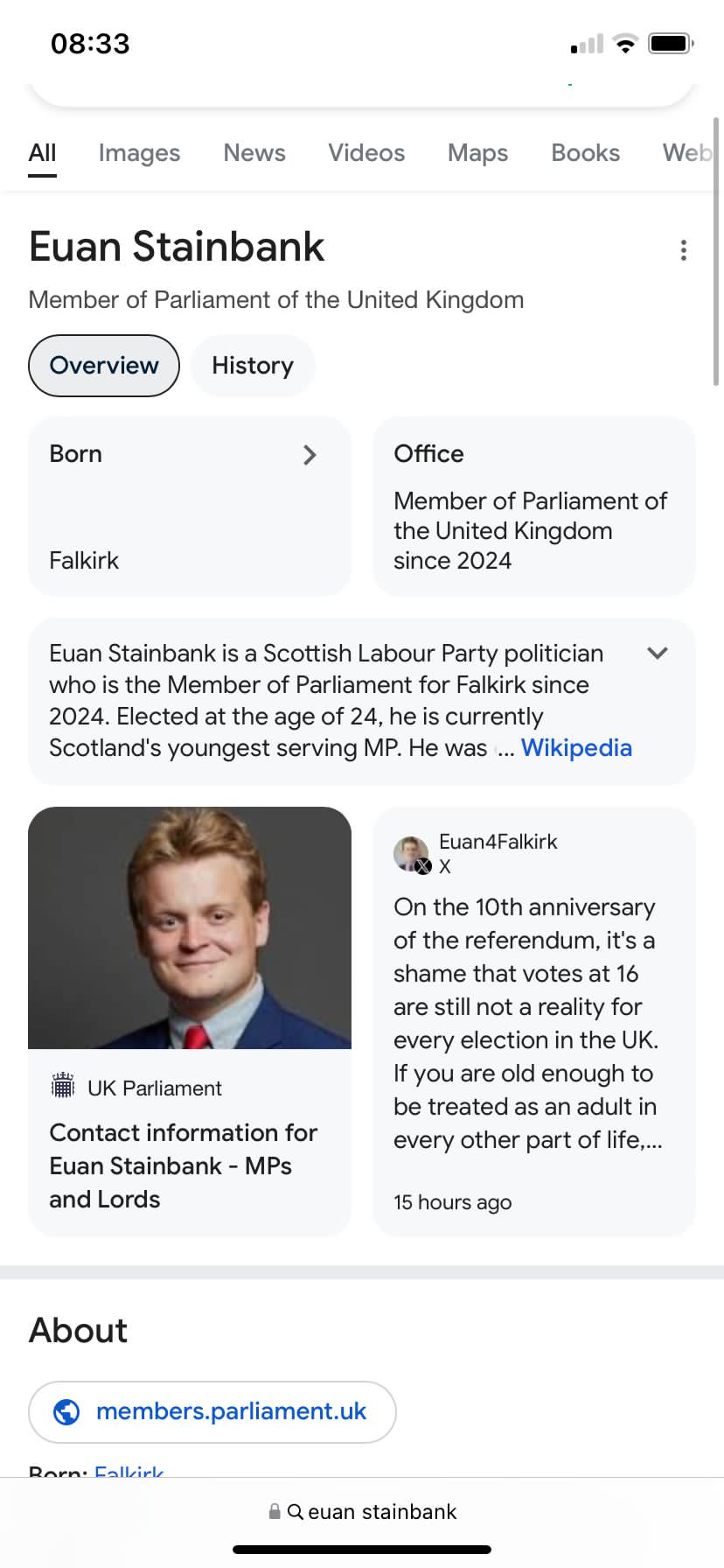Screen dimensions: 724x1568
Task: Tap the Euan Stainbank portrait photo
Action: (x=190, y=927)
